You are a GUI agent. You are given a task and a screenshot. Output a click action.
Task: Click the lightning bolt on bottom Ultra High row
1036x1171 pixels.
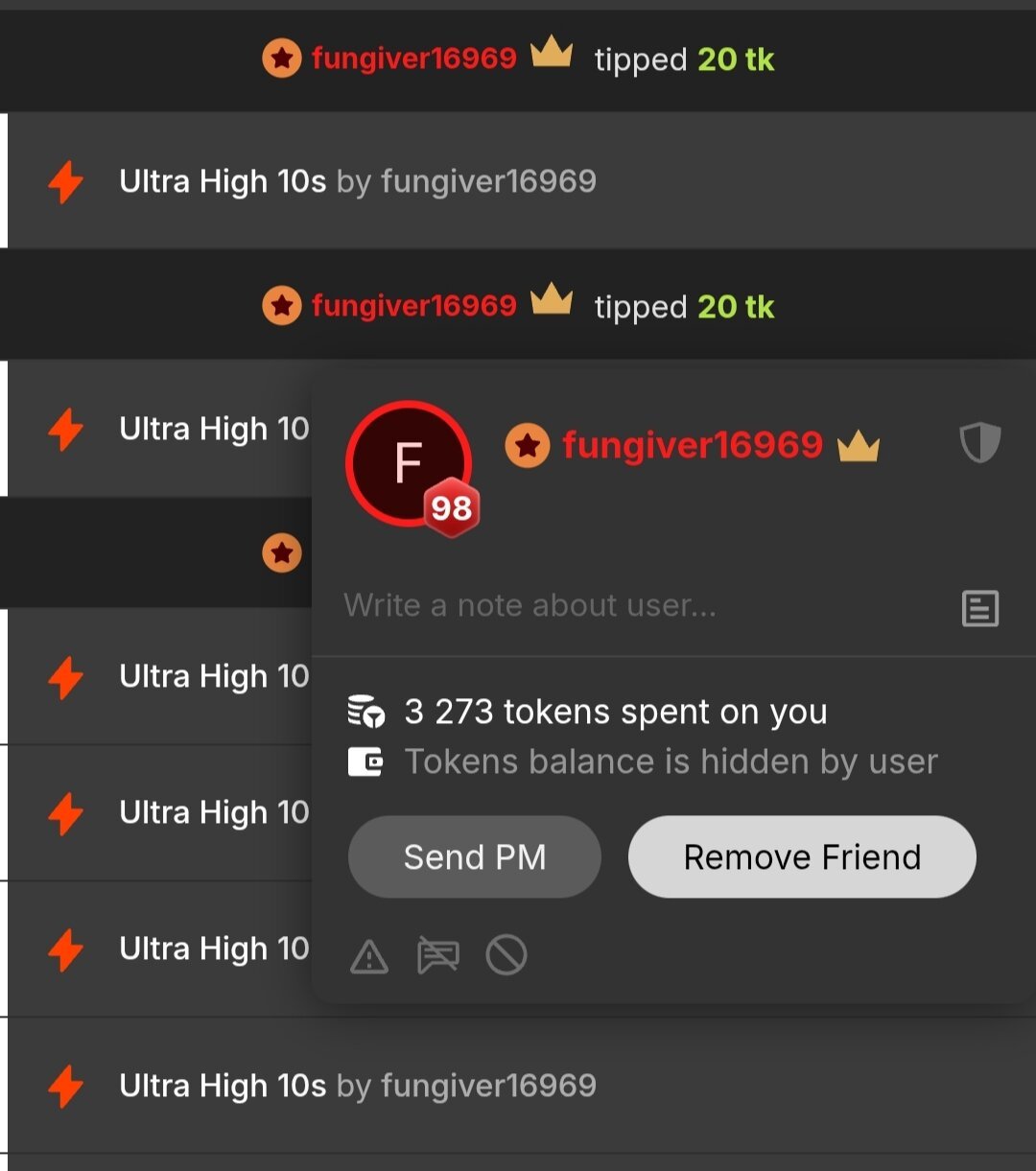[65, 1087]
